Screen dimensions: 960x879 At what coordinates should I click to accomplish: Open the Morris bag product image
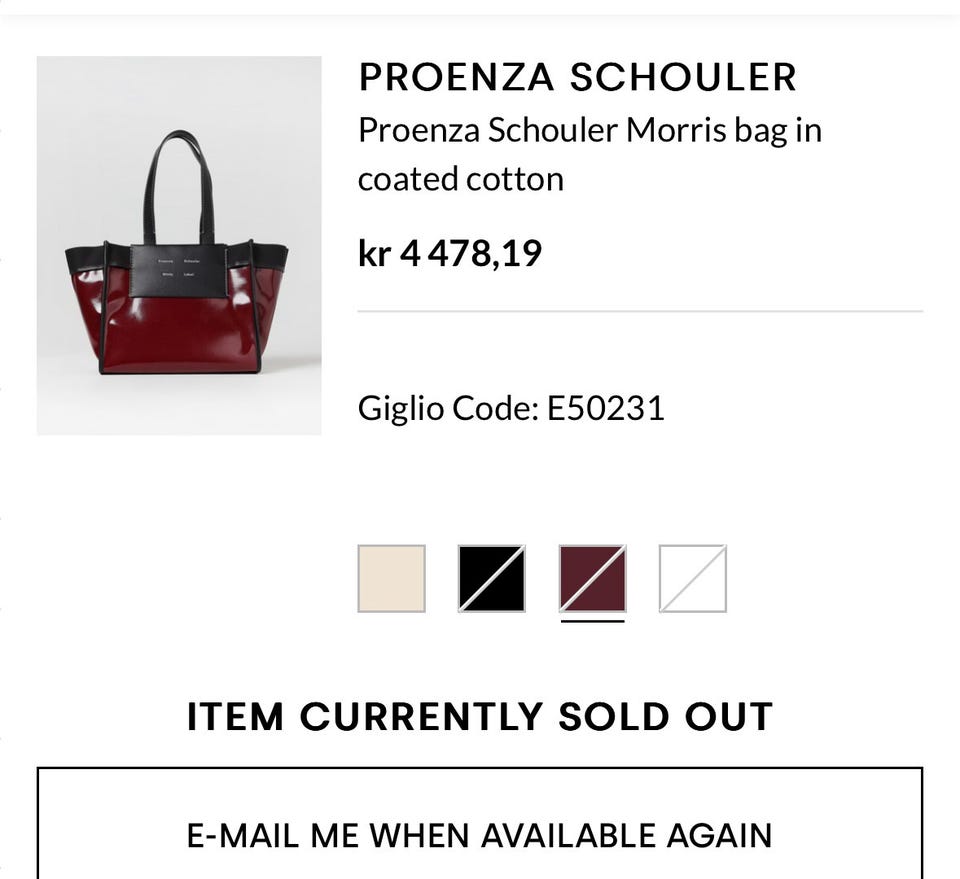(x=179, y=245)
